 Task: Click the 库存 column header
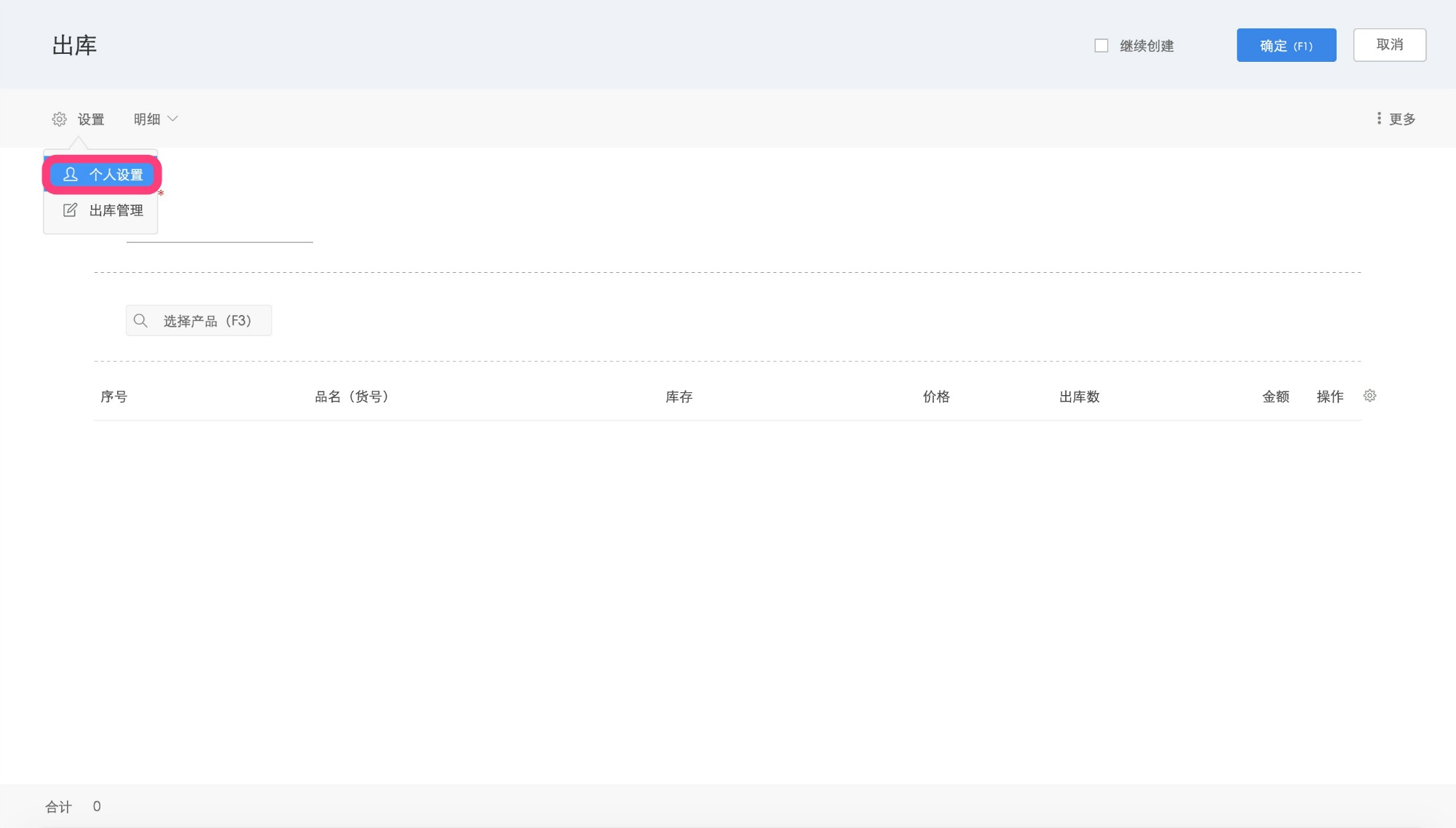tap(678, 397)
